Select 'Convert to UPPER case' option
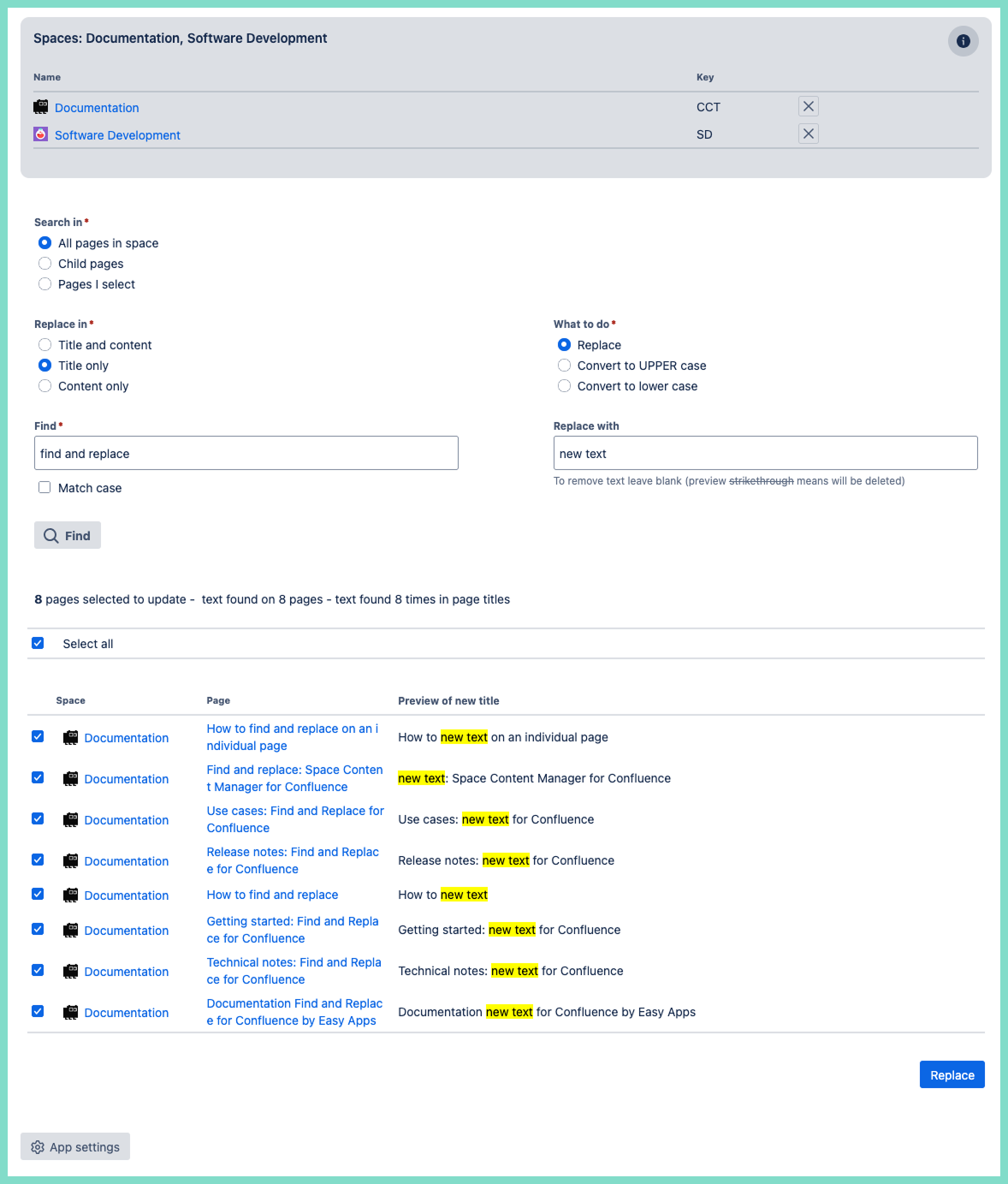This screenshot has height=1184, width=1008. pos(565,366)
